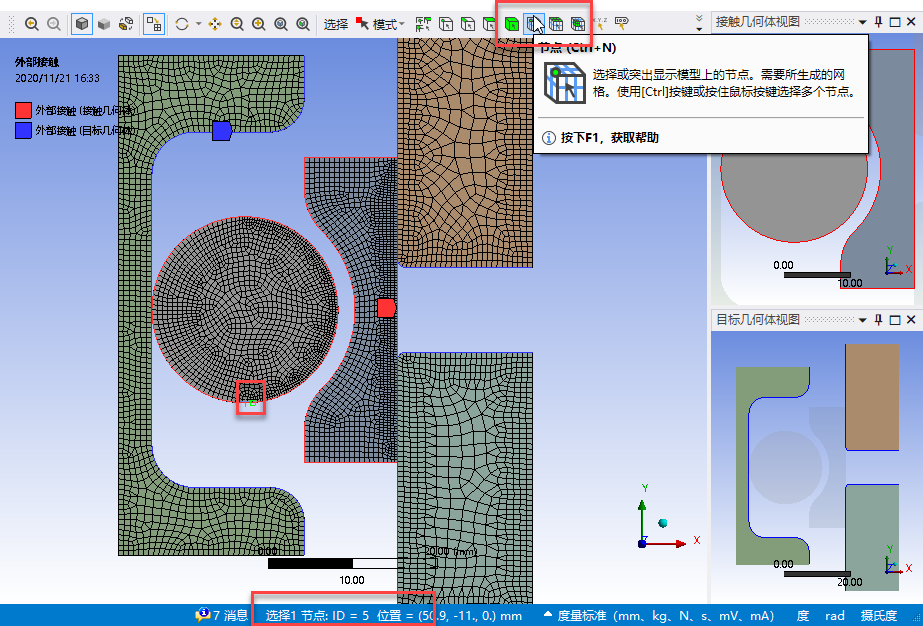Image resolution: width=923 pixels, height=626 pixels.
Task: Click the 摄氏度 temperature unit
Action: 878,616
